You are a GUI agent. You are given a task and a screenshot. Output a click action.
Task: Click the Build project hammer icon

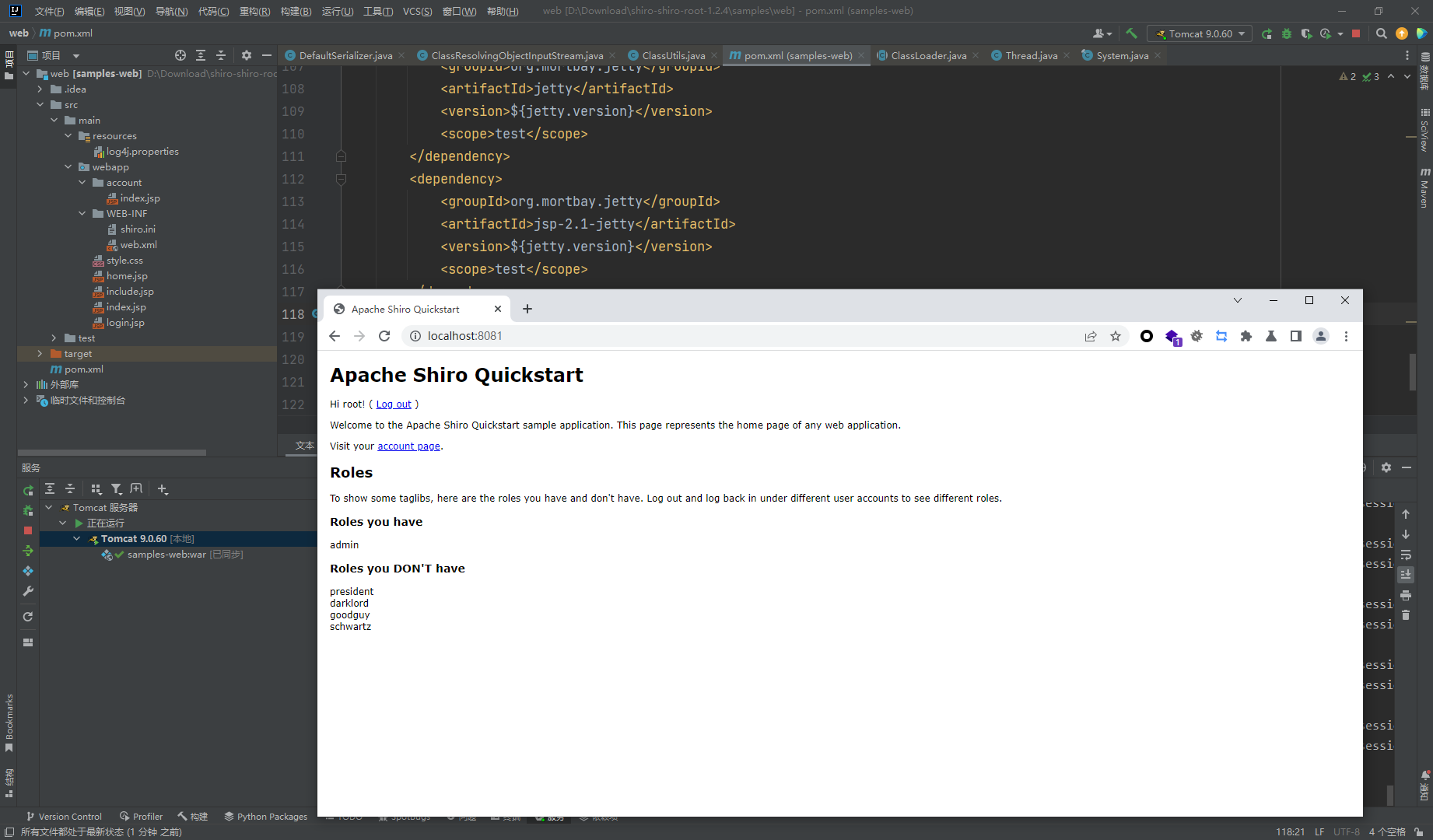(x=1131, y=33)
